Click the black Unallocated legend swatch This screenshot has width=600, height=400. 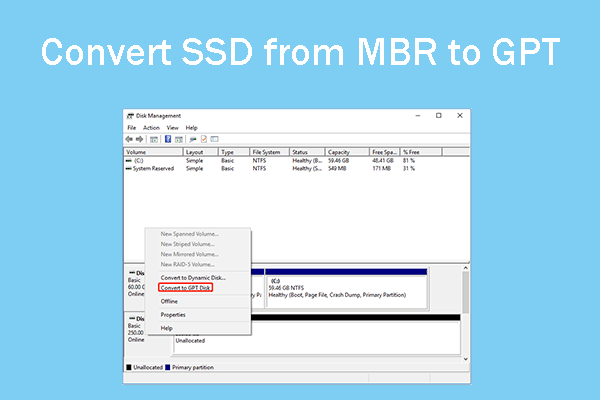[x=129, y=367]
